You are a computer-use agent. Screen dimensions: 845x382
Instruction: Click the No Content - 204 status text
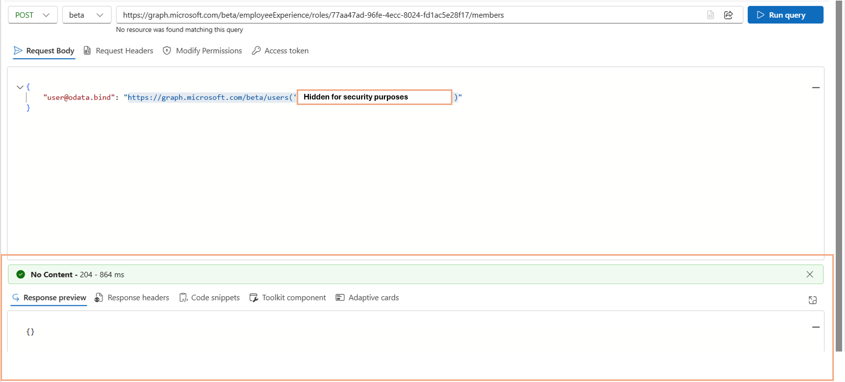pyautogui.click(x=77, y=275)
